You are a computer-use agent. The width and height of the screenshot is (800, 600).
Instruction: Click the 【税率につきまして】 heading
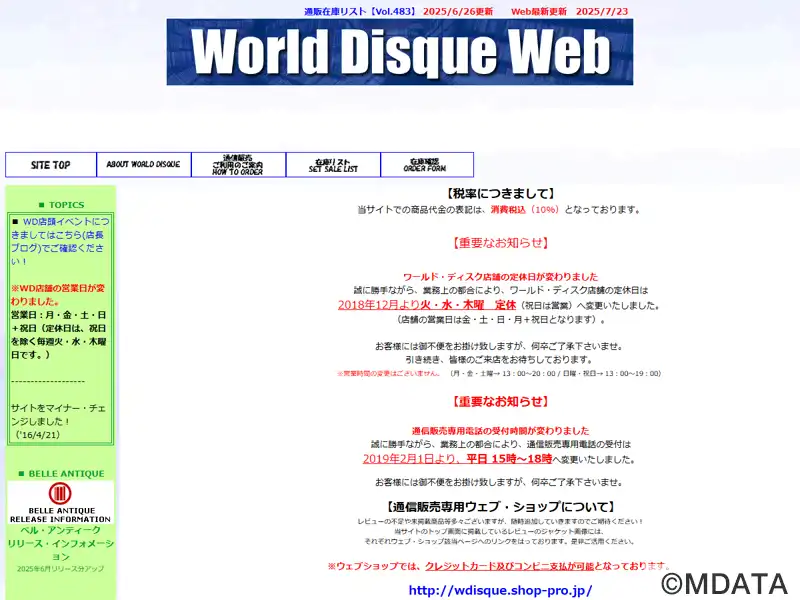500,193
